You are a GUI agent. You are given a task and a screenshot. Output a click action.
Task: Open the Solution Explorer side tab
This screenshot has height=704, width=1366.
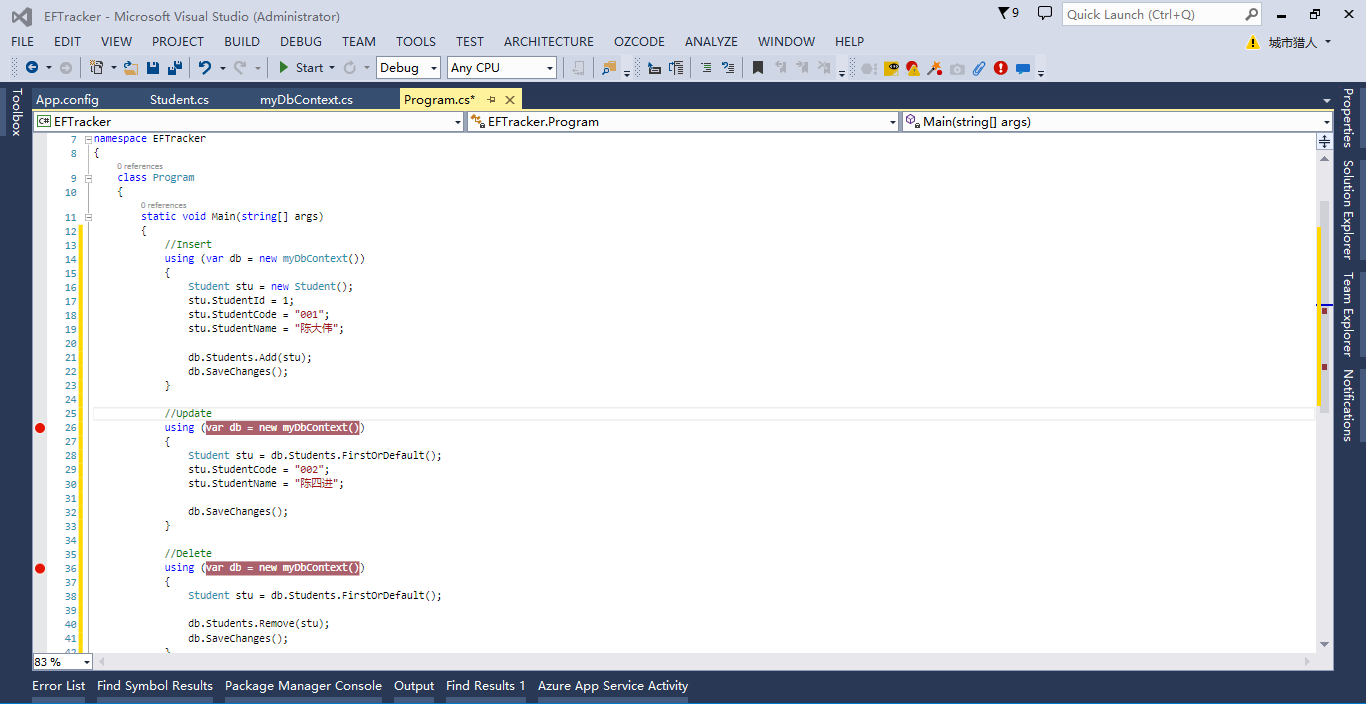click(x=1348, y=209)
